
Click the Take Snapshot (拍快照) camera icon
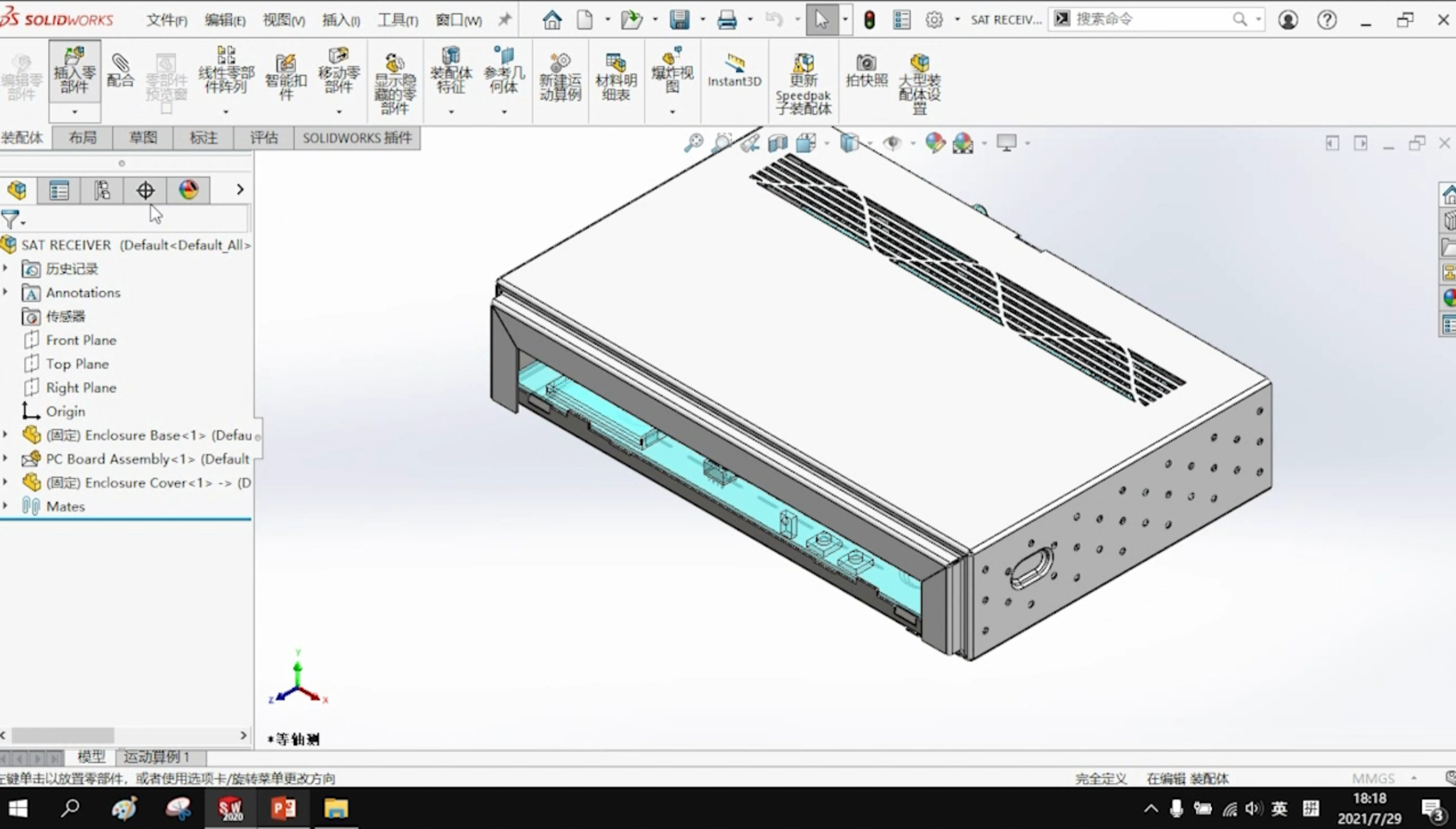(x=866, y=70)
